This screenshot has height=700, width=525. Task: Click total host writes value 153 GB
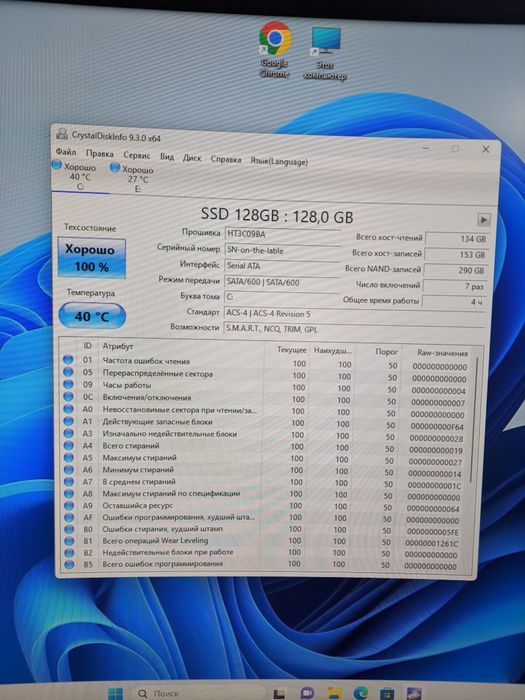pyautogui.click(x=455, y=254)
